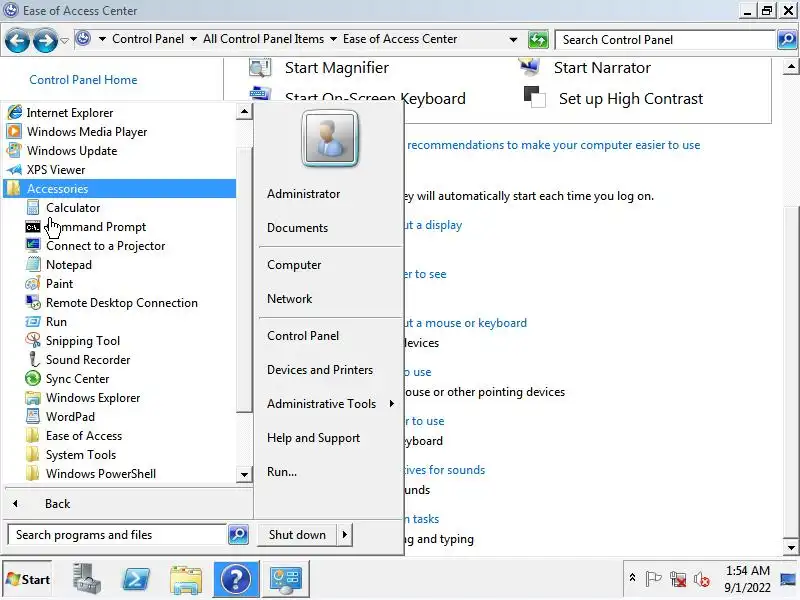The width and height of the screenshot is (800, 600).
Task: Click Run... in Start menu
Action: pos(282,472)
